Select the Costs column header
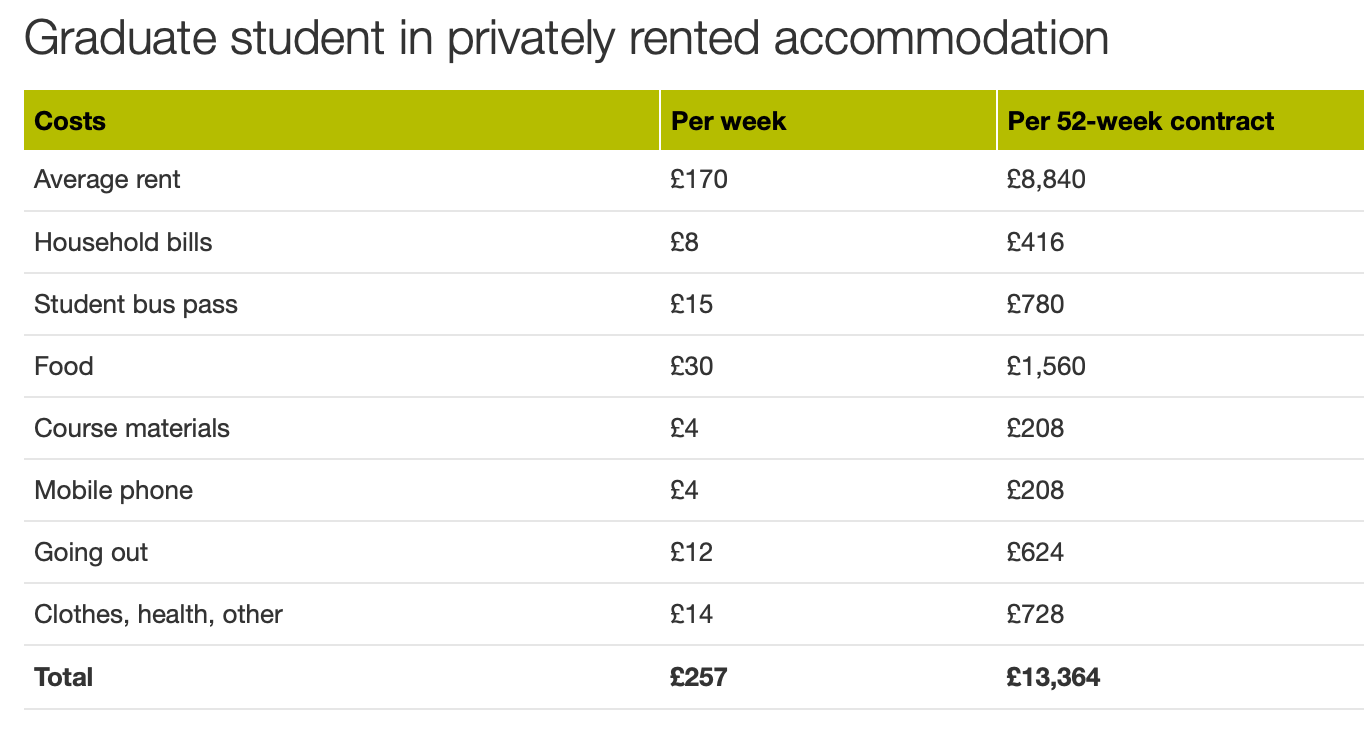The width and height of the screenshot is (1364, 730). (x=70, y=122)
